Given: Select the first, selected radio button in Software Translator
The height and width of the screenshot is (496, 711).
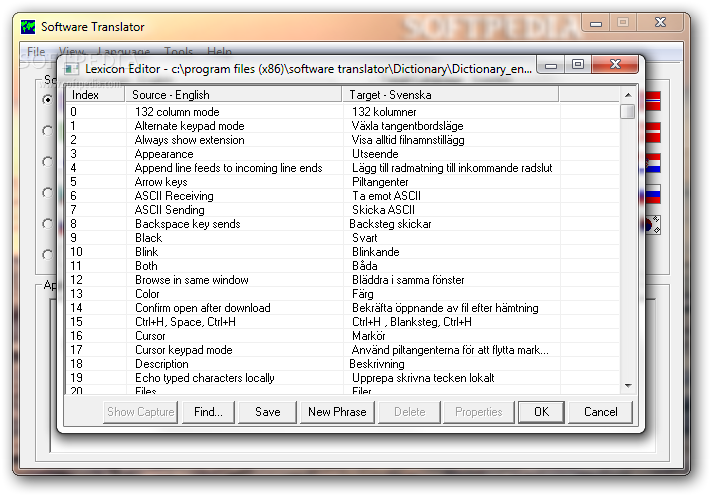Looking at the screenshot, I should pyautogui.click(x=47, y=99).
